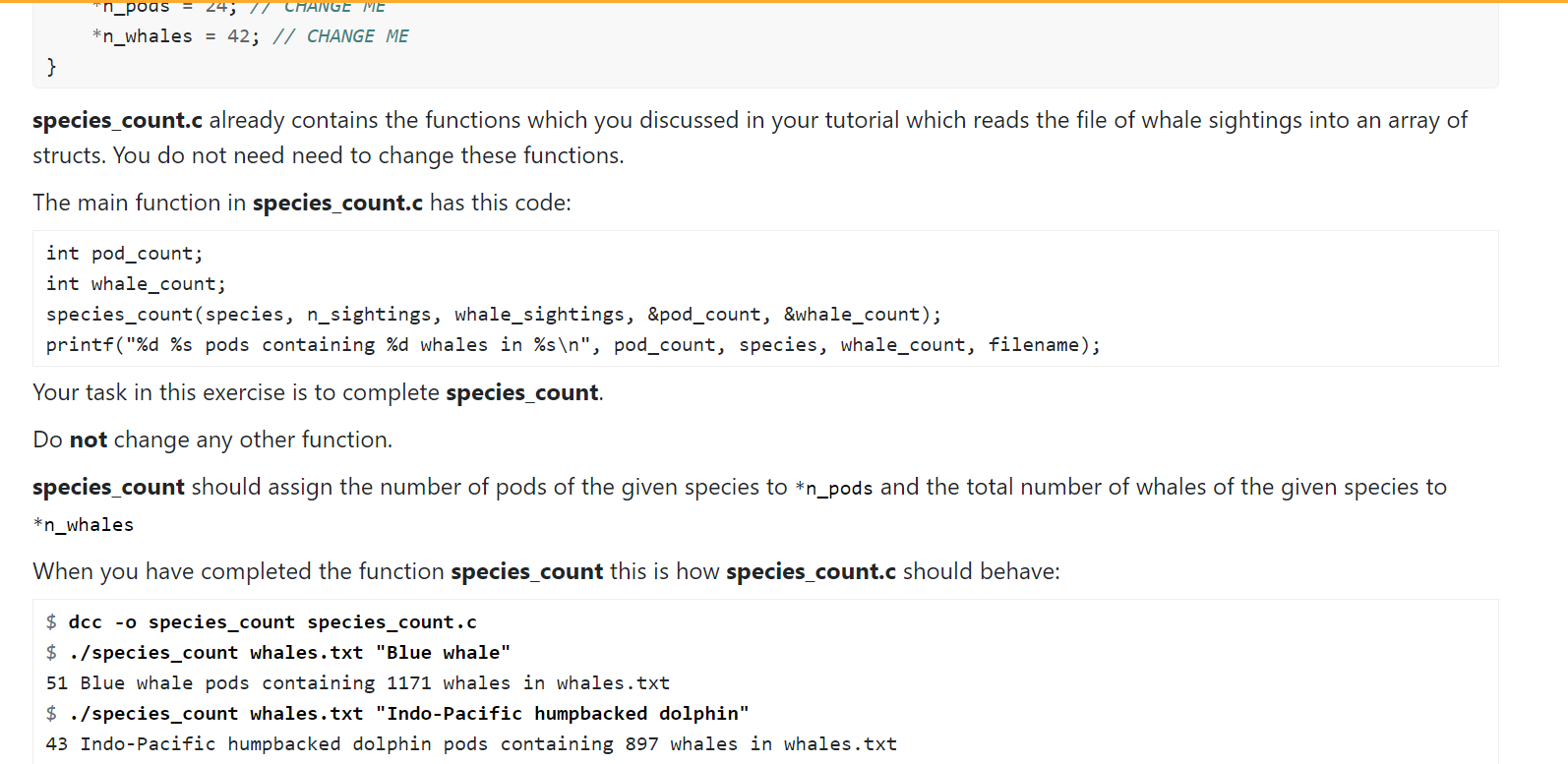Click the 'int whale_count;' code line

coord(136,284)
